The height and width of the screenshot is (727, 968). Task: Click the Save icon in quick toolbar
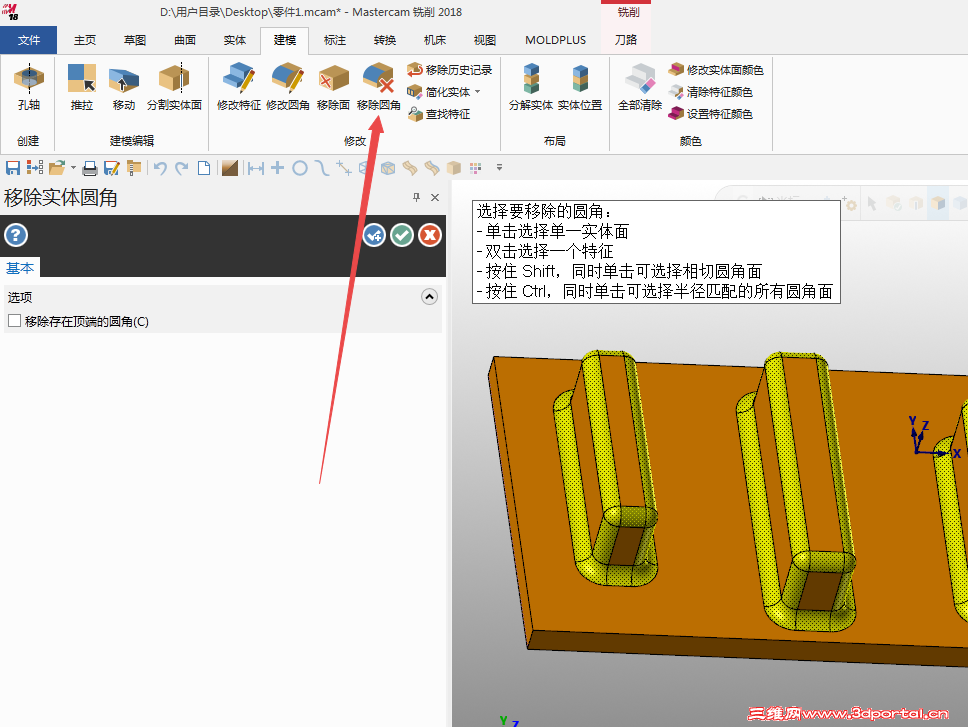12,168
